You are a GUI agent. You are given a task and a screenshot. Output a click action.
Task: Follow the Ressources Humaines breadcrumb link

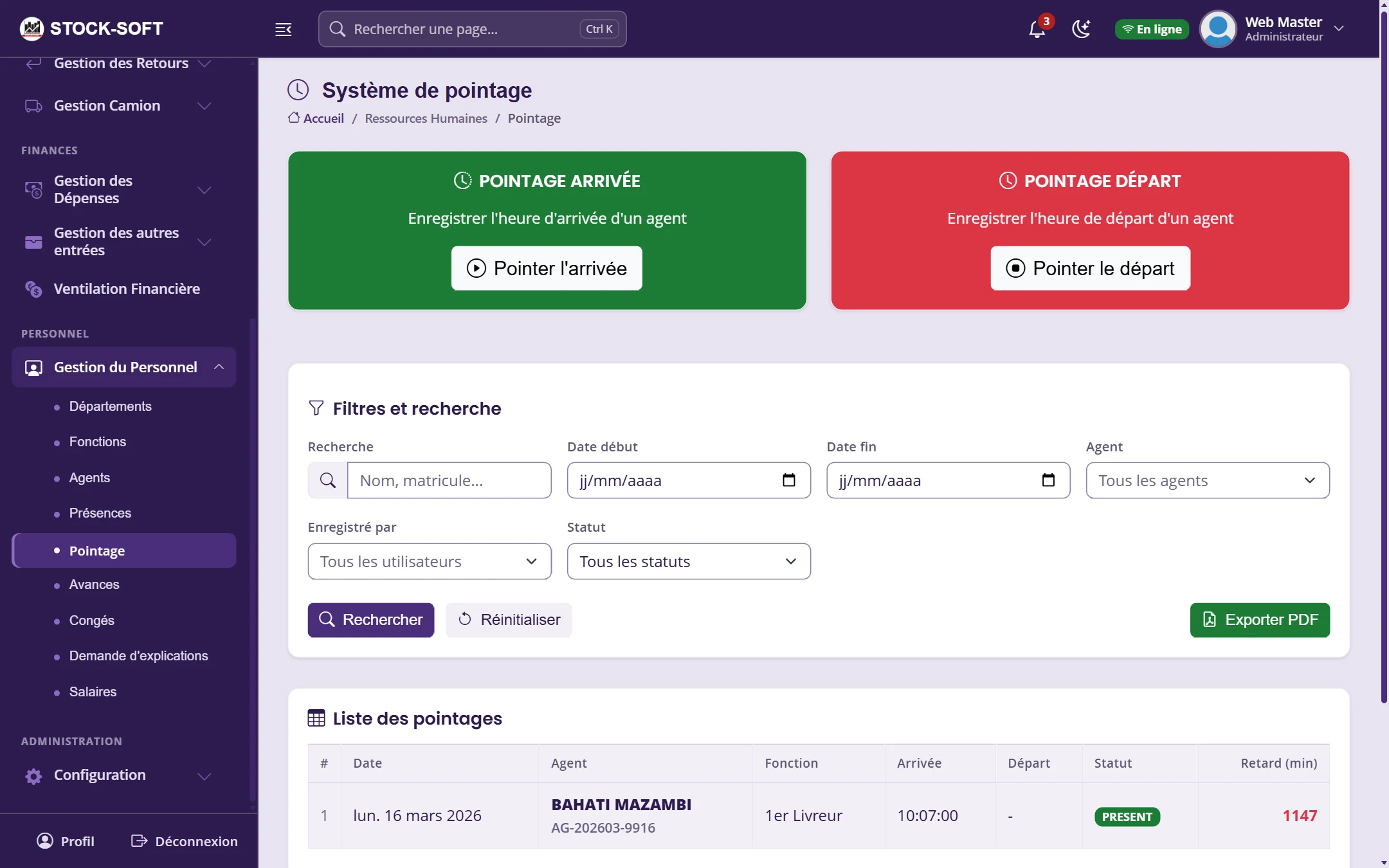coord(426,118)
